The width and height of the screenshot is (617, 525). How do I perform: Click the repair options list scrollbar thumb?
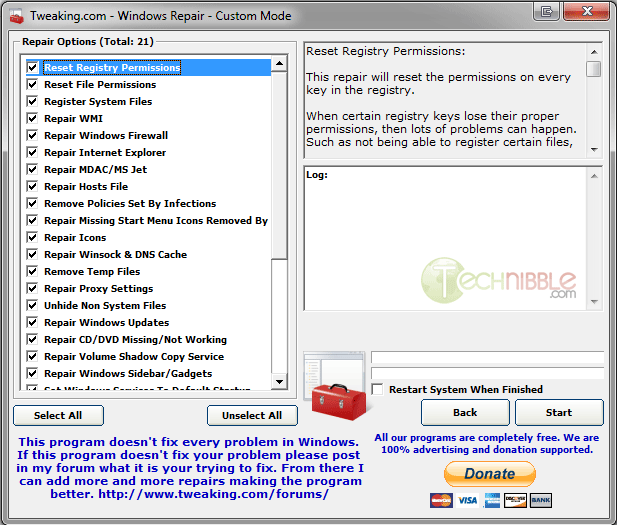point(280,165)
